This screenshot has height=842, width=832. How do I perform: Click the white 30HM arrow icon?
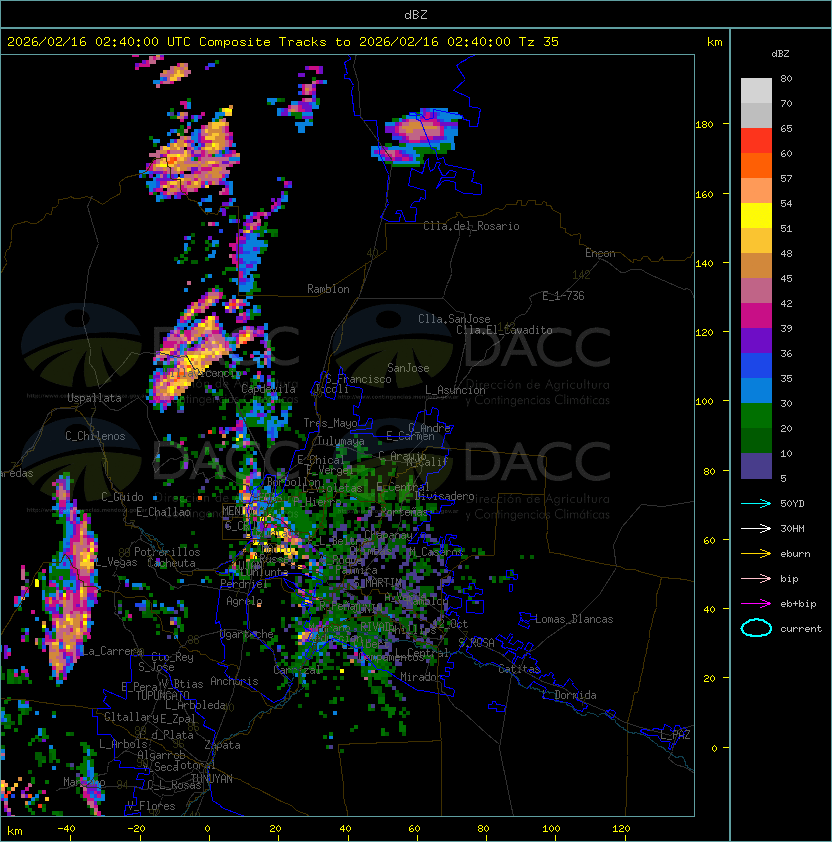click(756, 528)
